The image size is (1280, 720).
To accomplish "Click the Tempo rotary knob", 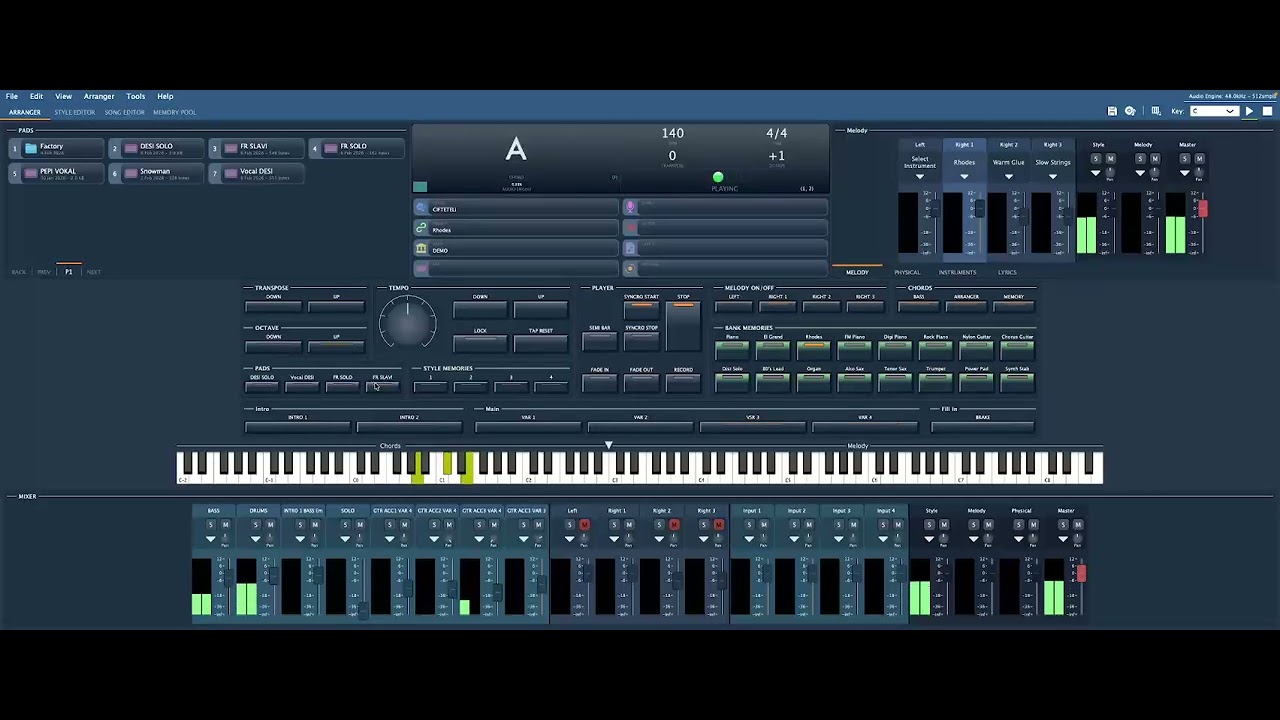I will click(x=407, y=322).
